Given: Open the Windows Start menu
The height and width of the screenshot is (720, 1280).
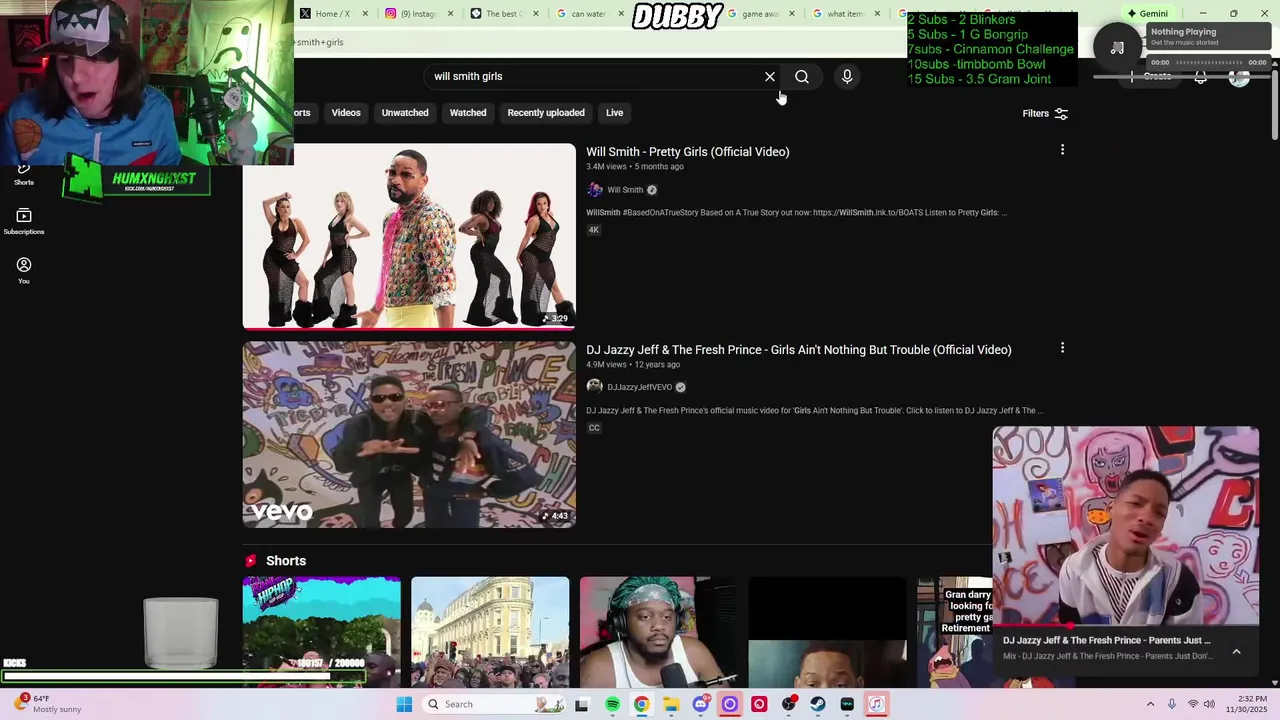Looking at the screenshot, I should point(404,704).
